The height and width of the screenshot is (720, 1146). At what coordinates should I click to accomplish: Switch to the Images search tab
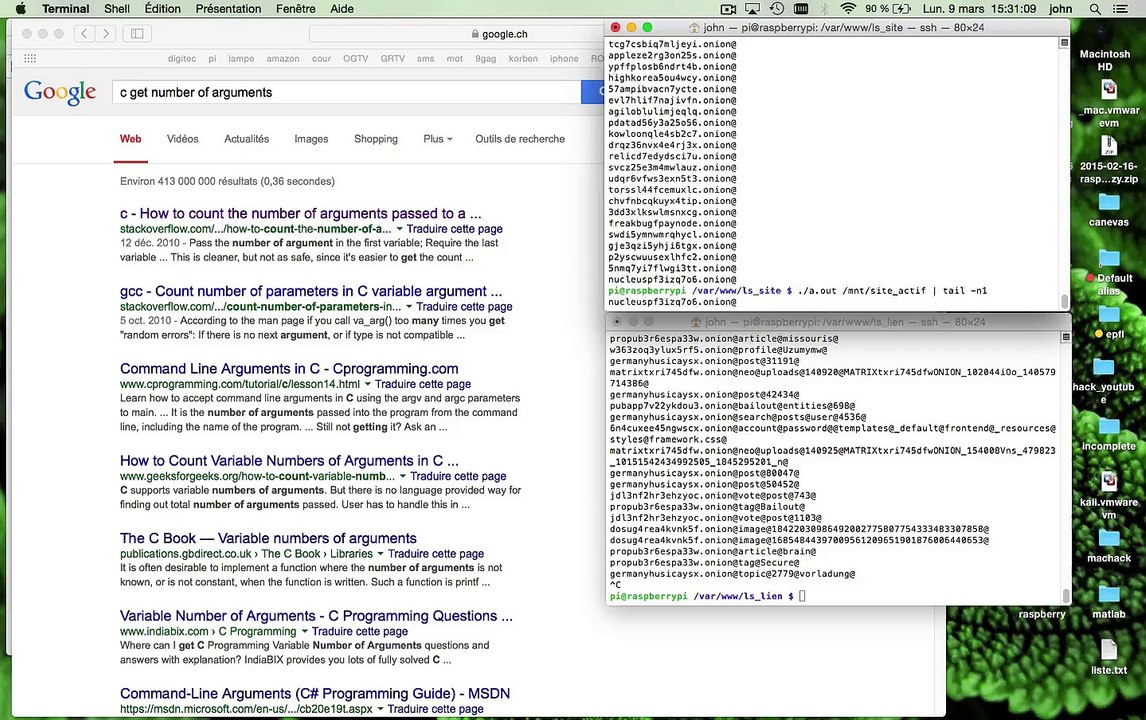(x=311, y=139)
